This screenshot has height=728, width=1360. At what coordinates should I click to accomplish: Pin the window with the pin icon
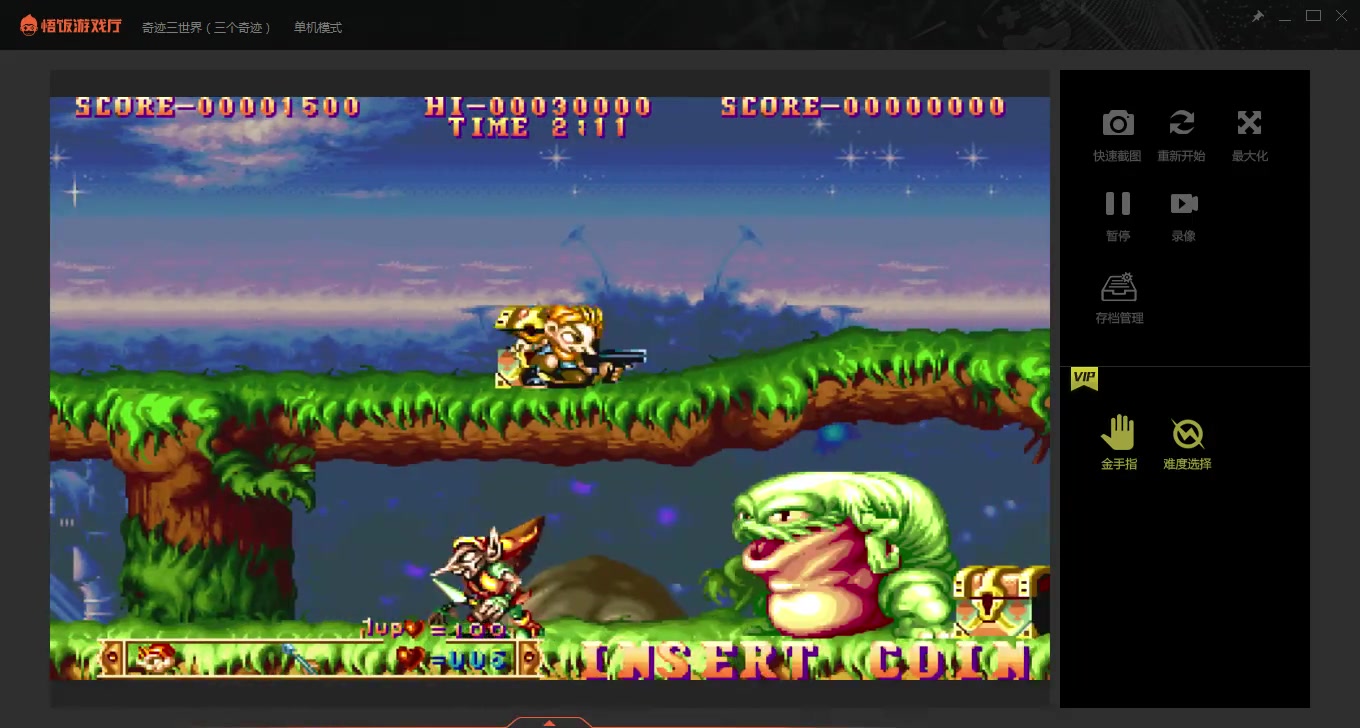(x=1257, y=17)
